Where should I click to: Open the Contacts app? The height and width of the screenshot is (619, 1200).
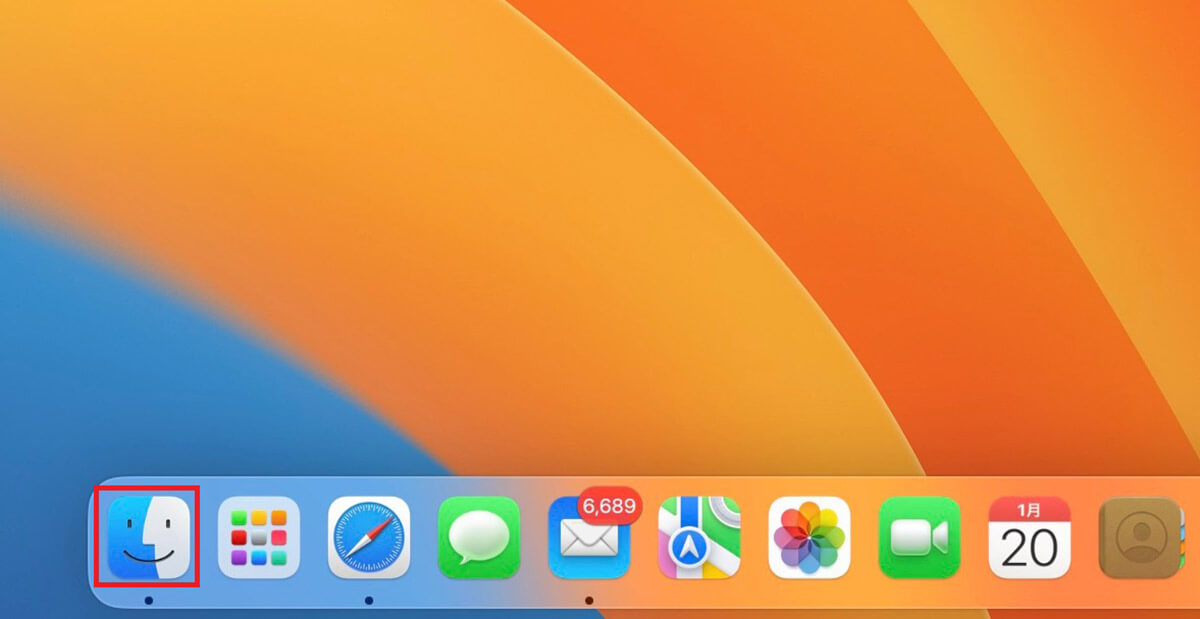[1140, 537]
